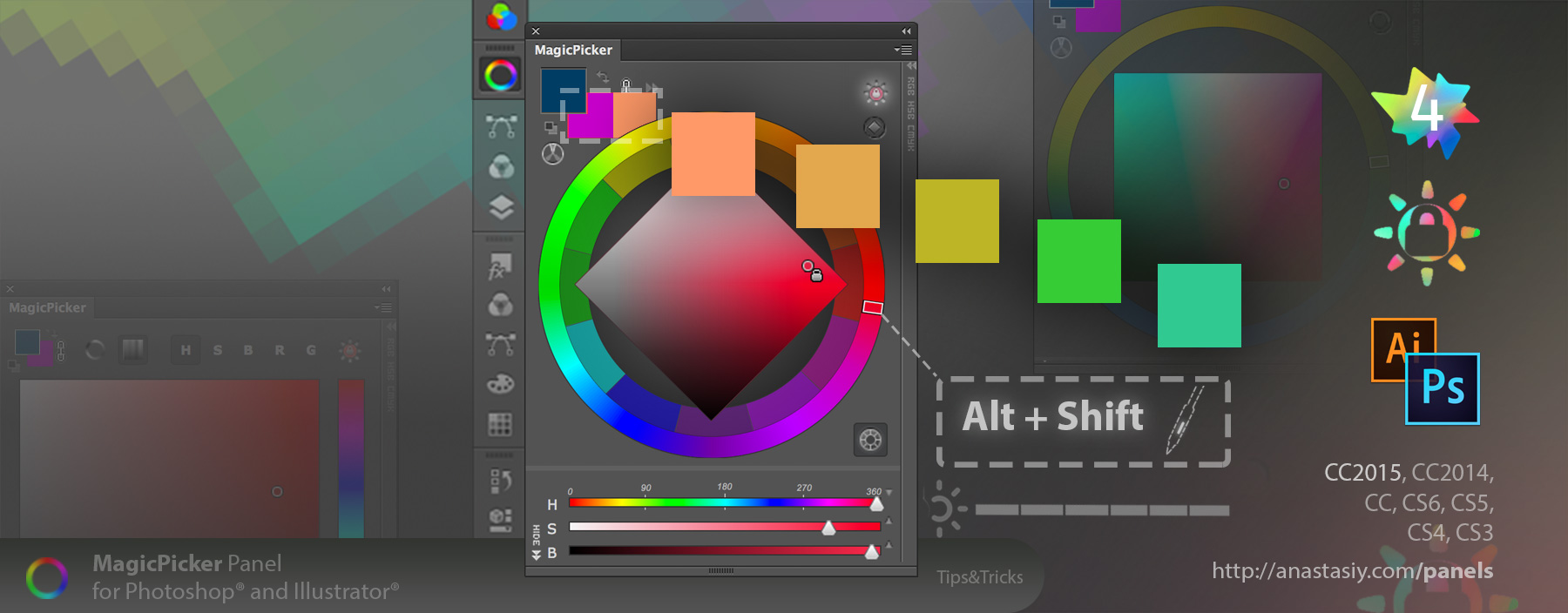
Task: Open the lower bezier paths dock icon
Action: click(x=501, y=345)
